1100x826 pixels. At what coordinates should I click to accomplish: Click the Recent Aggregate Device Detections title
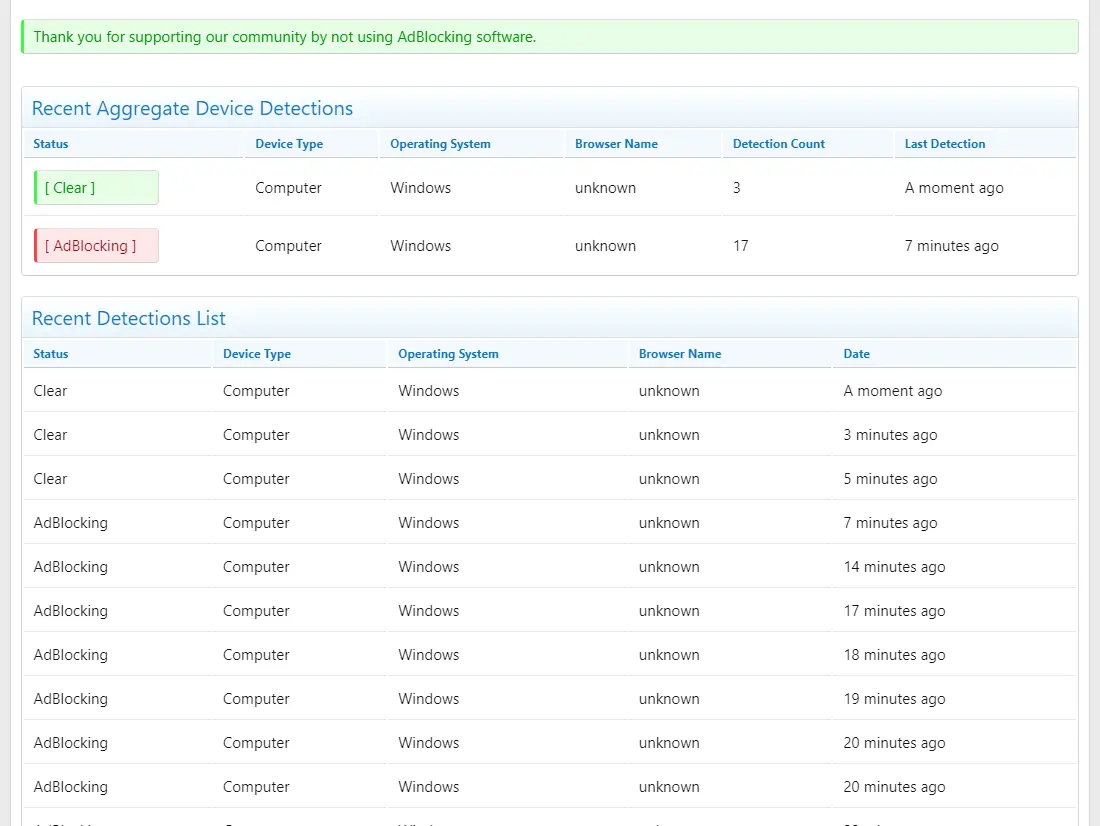coord(192,109)
